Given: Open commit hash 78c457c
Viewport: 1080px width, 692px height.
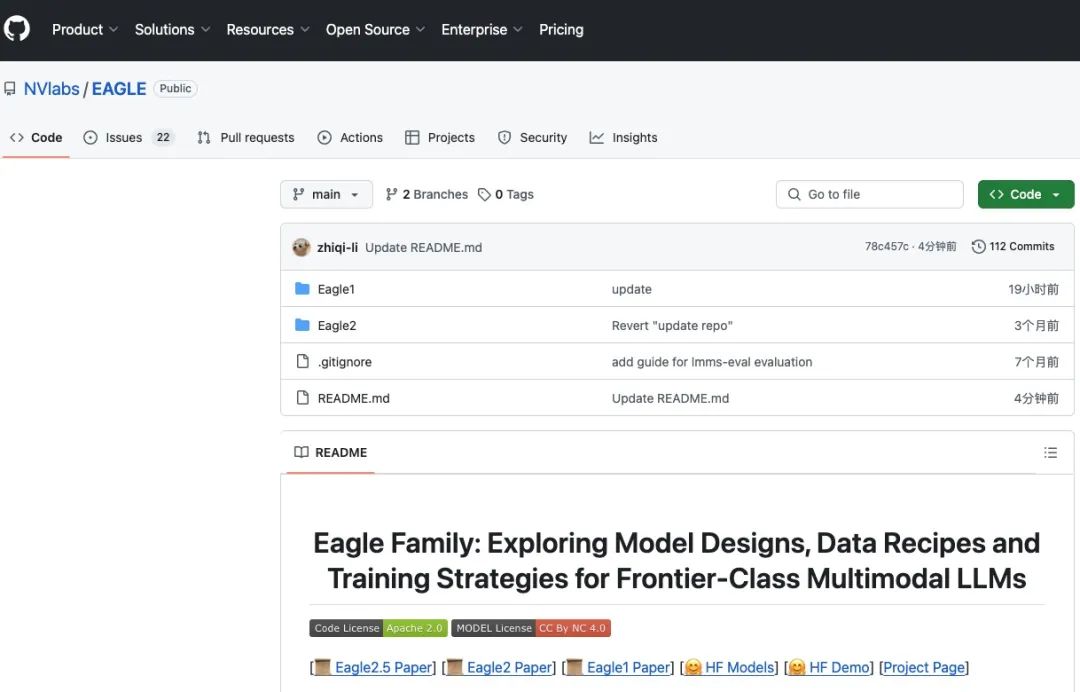Looking at the screenshot, I should pyautogui.click(x=886, y=247).
